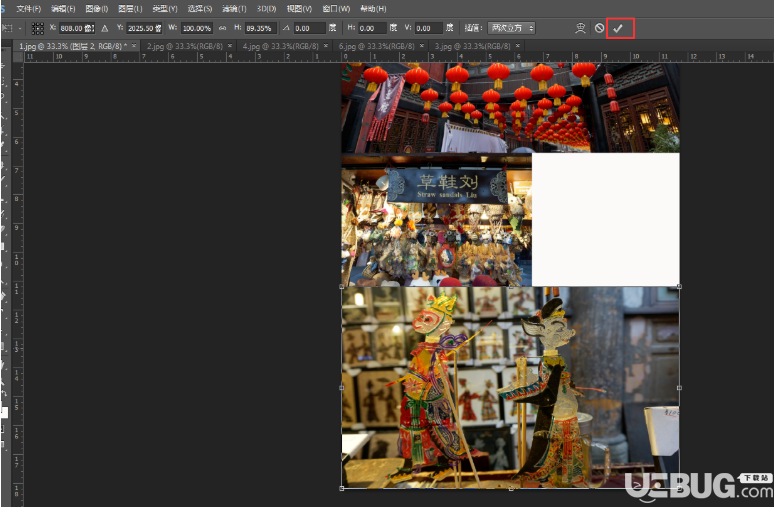This screenshot has height=507, width=774.
Task: Switch to the 4.jpg document tab
Action: coord(280,46)
